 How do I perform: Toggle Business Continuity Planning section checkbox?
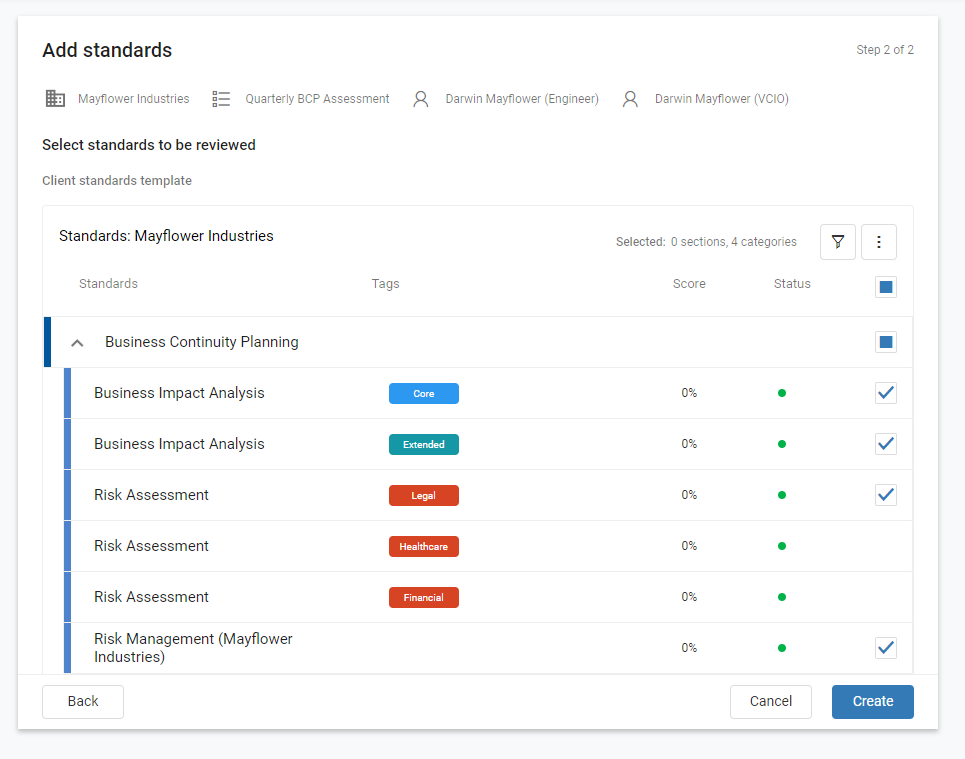(x=886, y=342)
